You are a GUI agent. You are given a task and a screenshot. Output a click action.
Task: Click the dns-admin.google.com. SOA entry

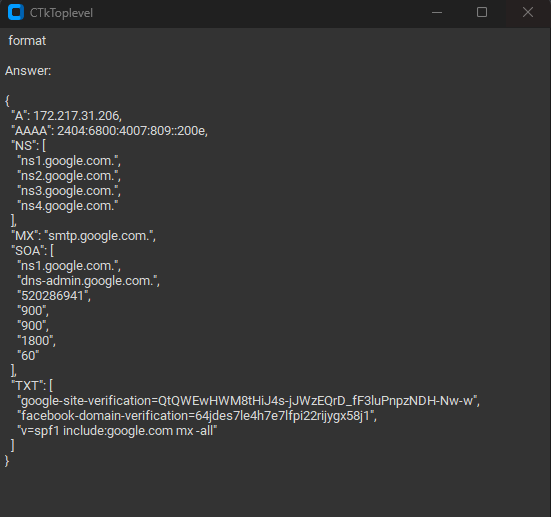(x=89, y=281)
